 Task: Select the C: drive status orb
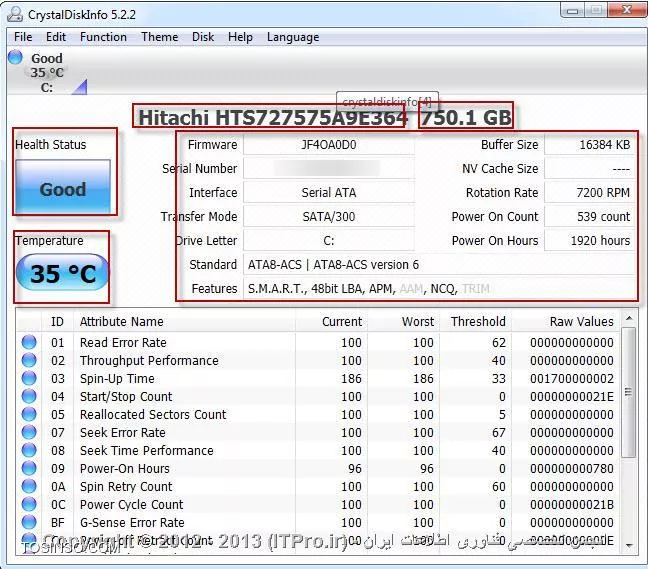pyautogui.click(x=15, y=57)
